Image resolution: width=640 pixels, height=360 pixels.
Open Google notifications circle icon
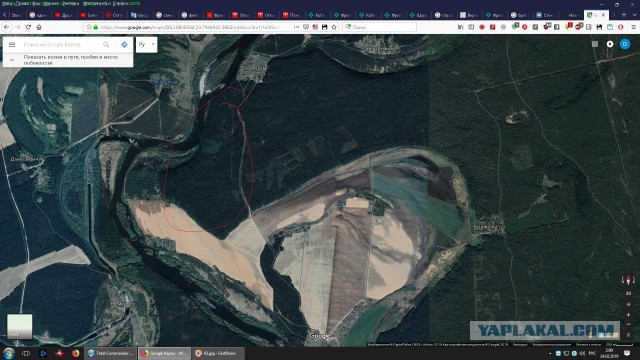click(x=610, y=44)
